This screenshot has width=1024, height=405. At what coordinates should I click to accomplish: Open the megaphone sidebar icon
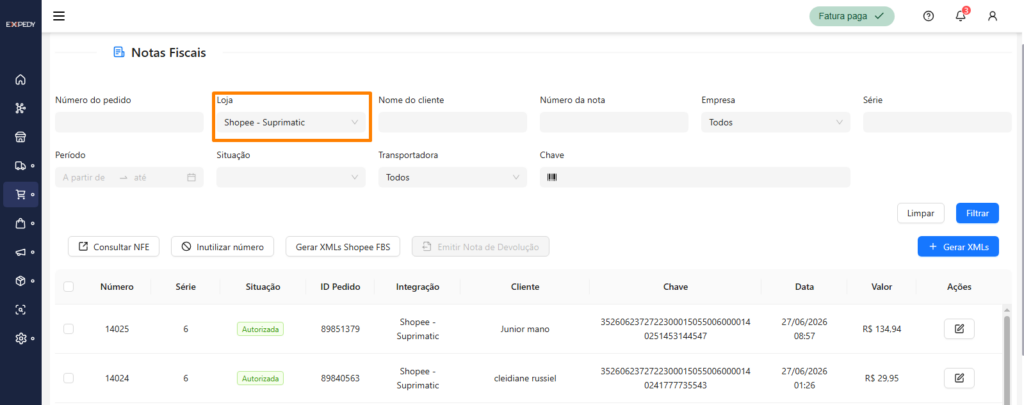[20, 252]
